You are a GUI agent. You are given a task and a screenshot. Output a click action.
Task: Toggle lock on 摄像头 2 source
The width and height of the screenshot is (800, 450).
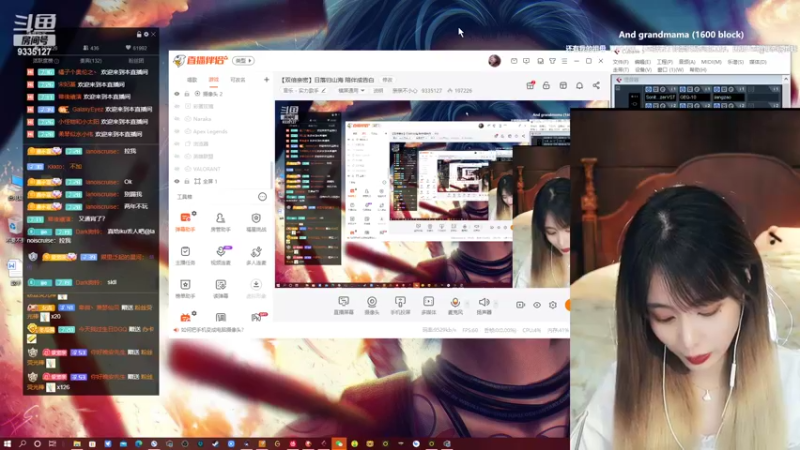[187, 94]
